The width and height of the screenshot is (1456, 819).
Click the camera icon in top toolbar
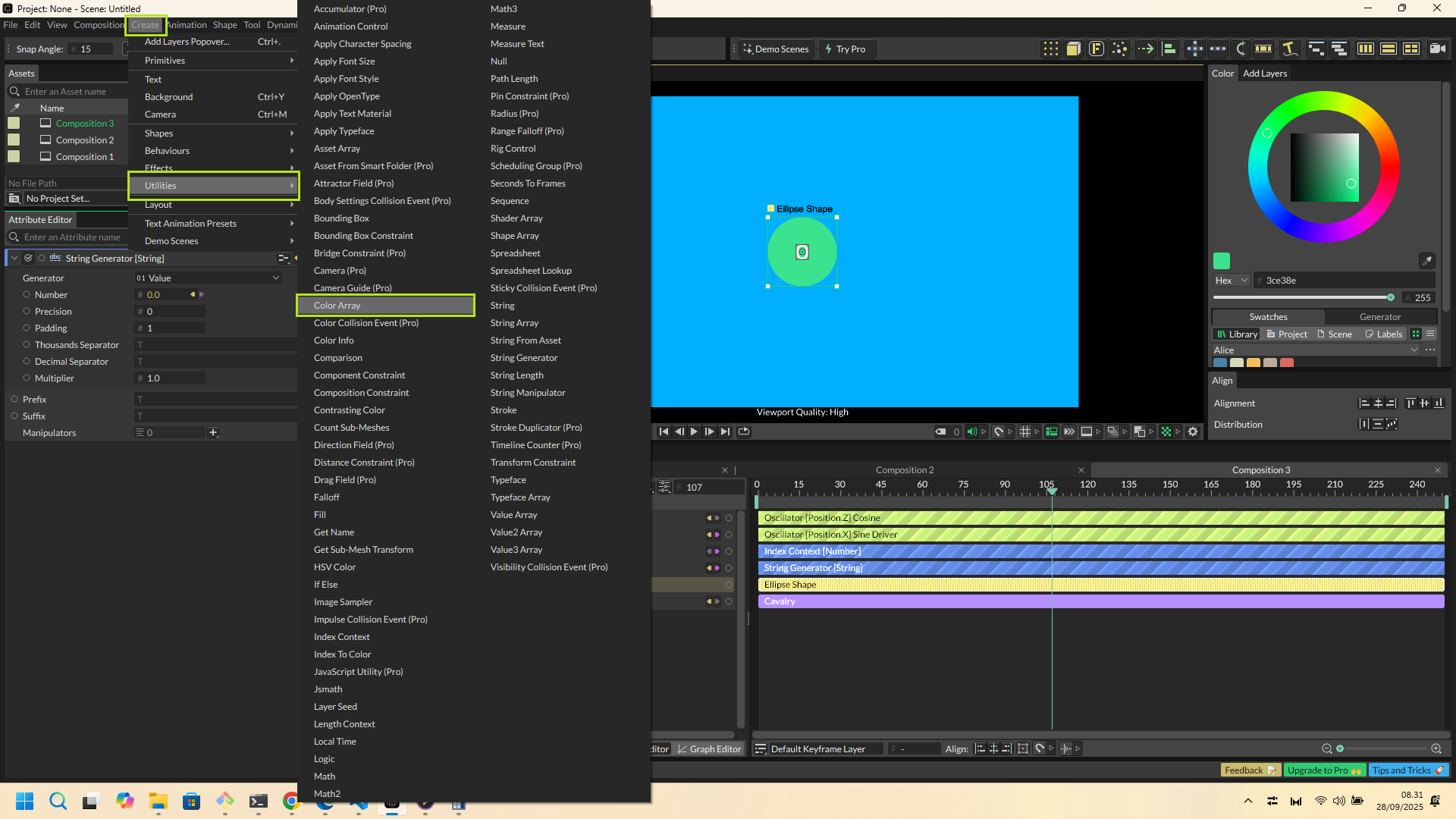[x=1437, y=49]
